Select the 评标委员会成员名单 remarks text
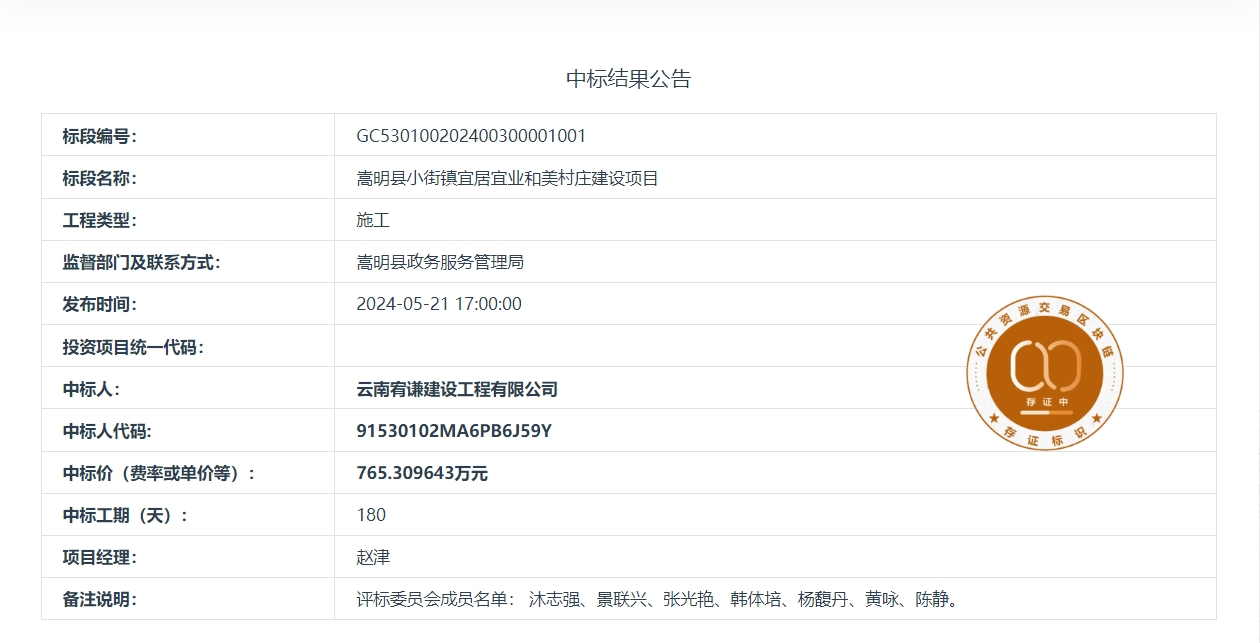Image resolution: width=1260 pixels, height=643 pixels. tap(659, 599)
